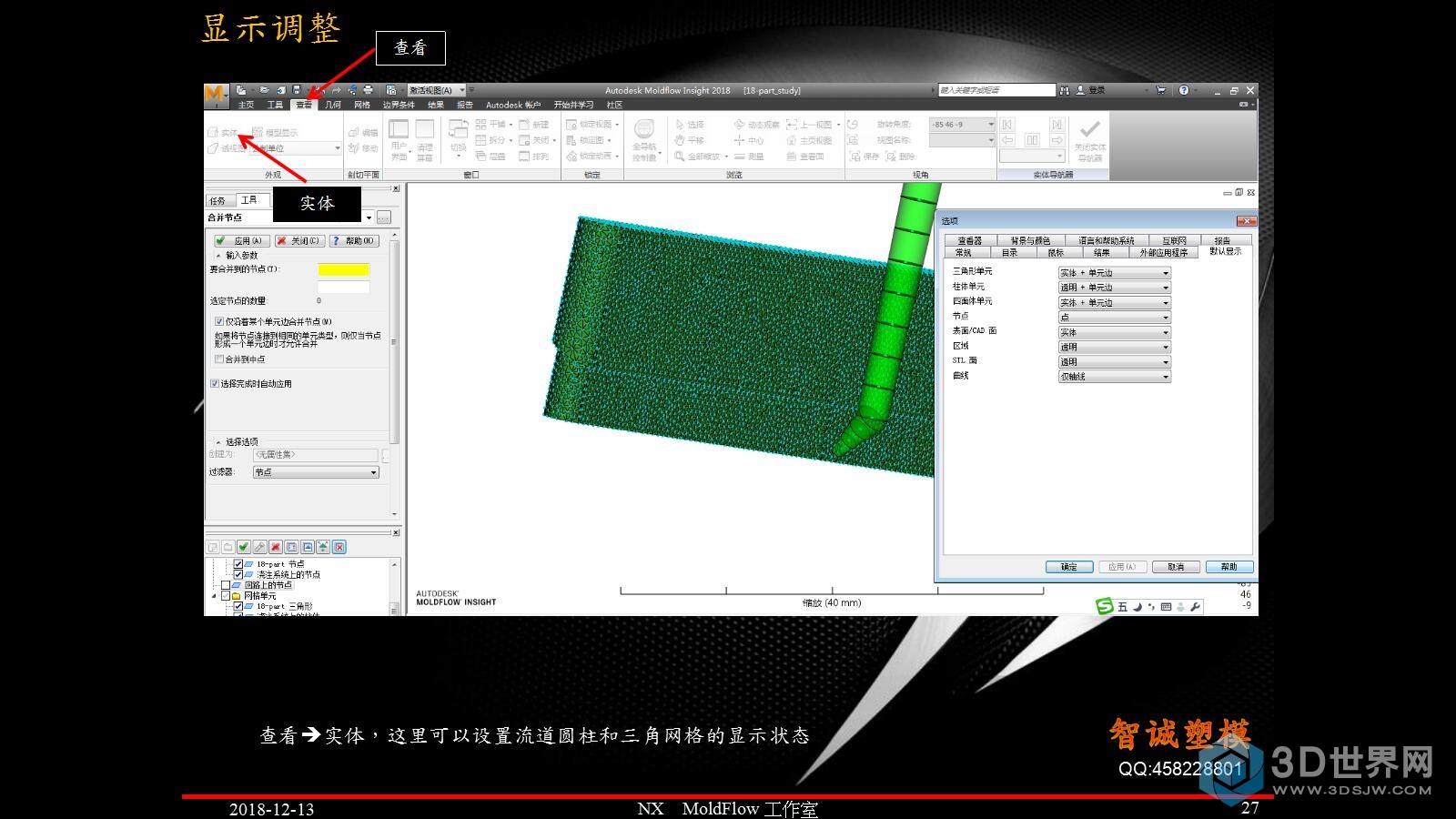
Task: Open the 边界条件 ribbon tab
Action: [x=399, y=105]
